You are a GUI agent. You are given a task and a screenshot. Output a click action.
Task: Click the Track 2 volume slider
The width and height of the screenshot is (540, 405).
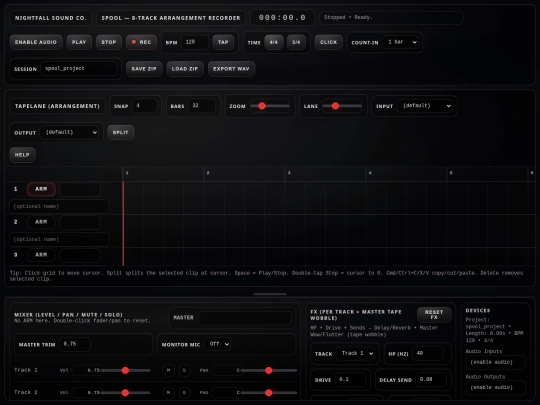(x=125, y=393)
